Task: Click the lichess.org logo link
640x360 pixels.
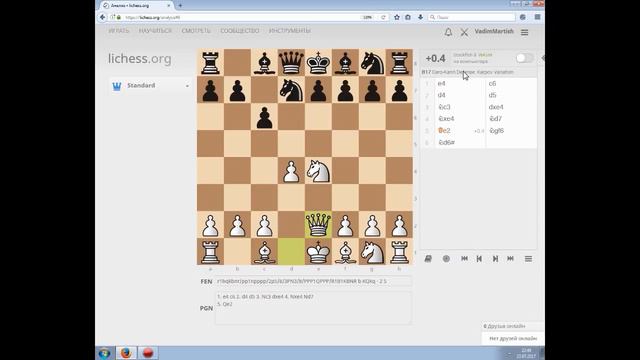Action: [x=140, y=59]
